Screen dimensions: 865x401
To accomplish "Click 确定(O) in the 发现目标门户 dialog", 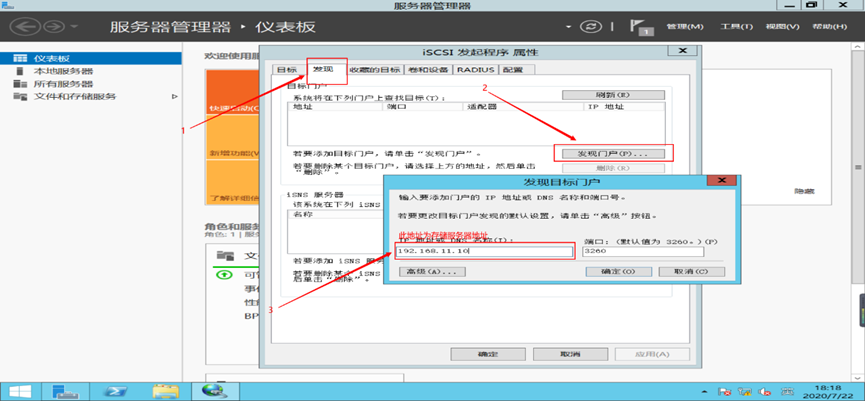I will click(618, 272).
